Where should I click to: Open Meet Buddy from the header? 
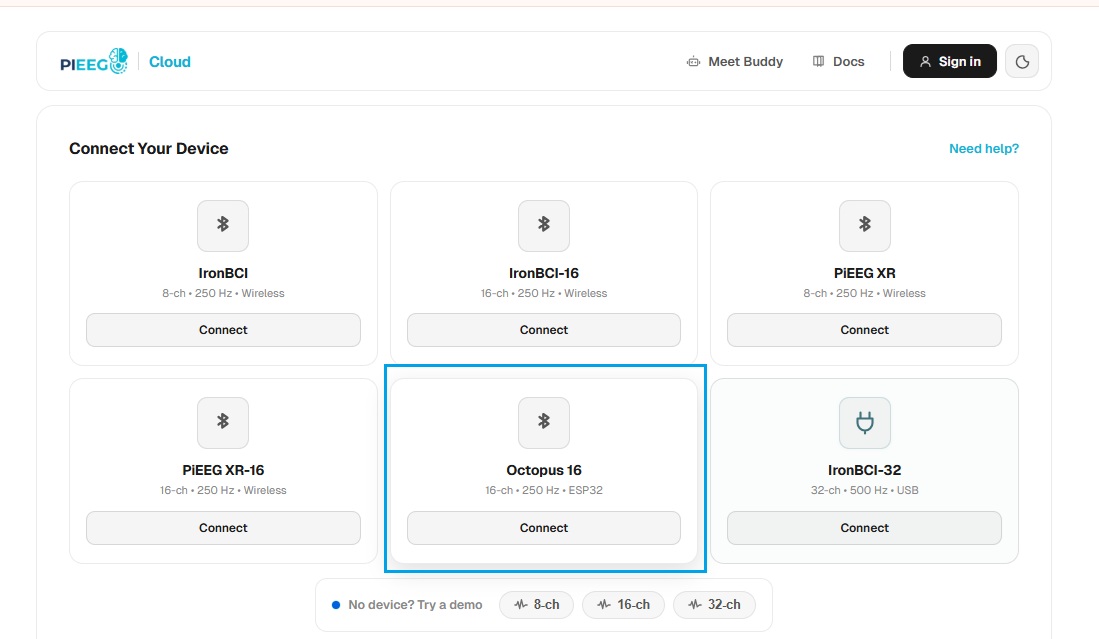(x=735, y=62)
